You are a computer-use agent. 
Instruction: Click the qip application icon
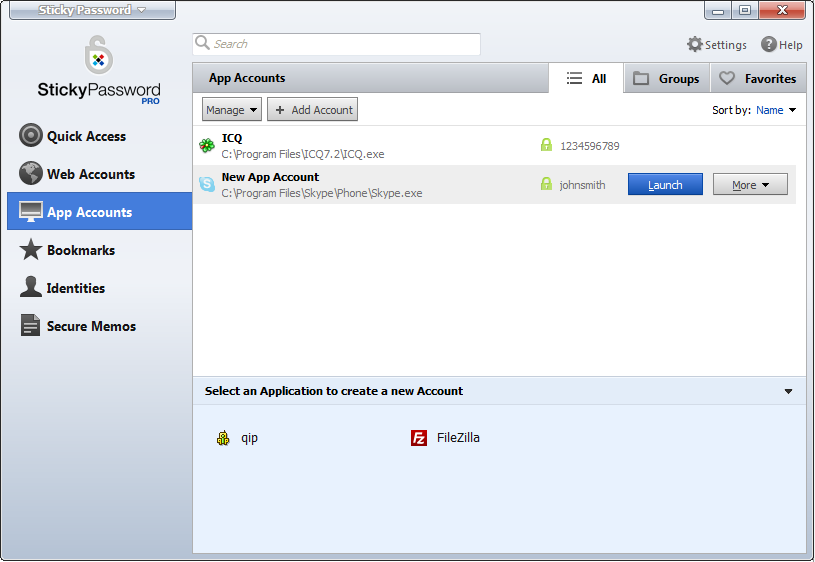[223, 438]
